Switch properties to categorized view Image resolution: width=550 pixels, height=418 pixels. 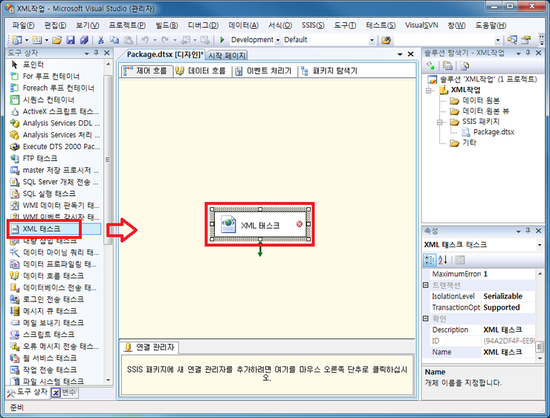429,260
